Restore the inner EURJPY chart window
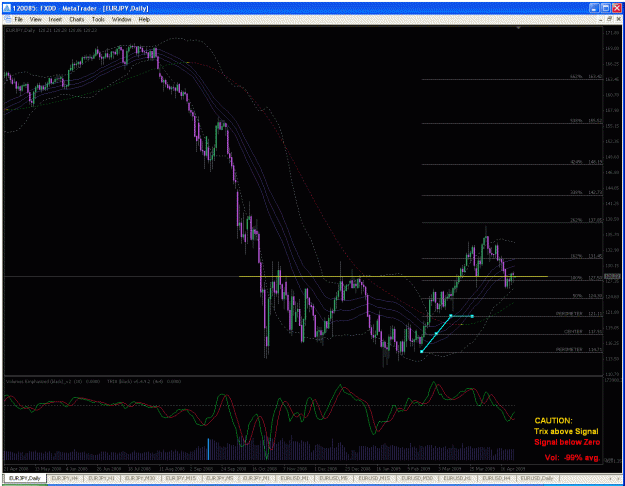This screenshot has width=625, height=486. 609,19
